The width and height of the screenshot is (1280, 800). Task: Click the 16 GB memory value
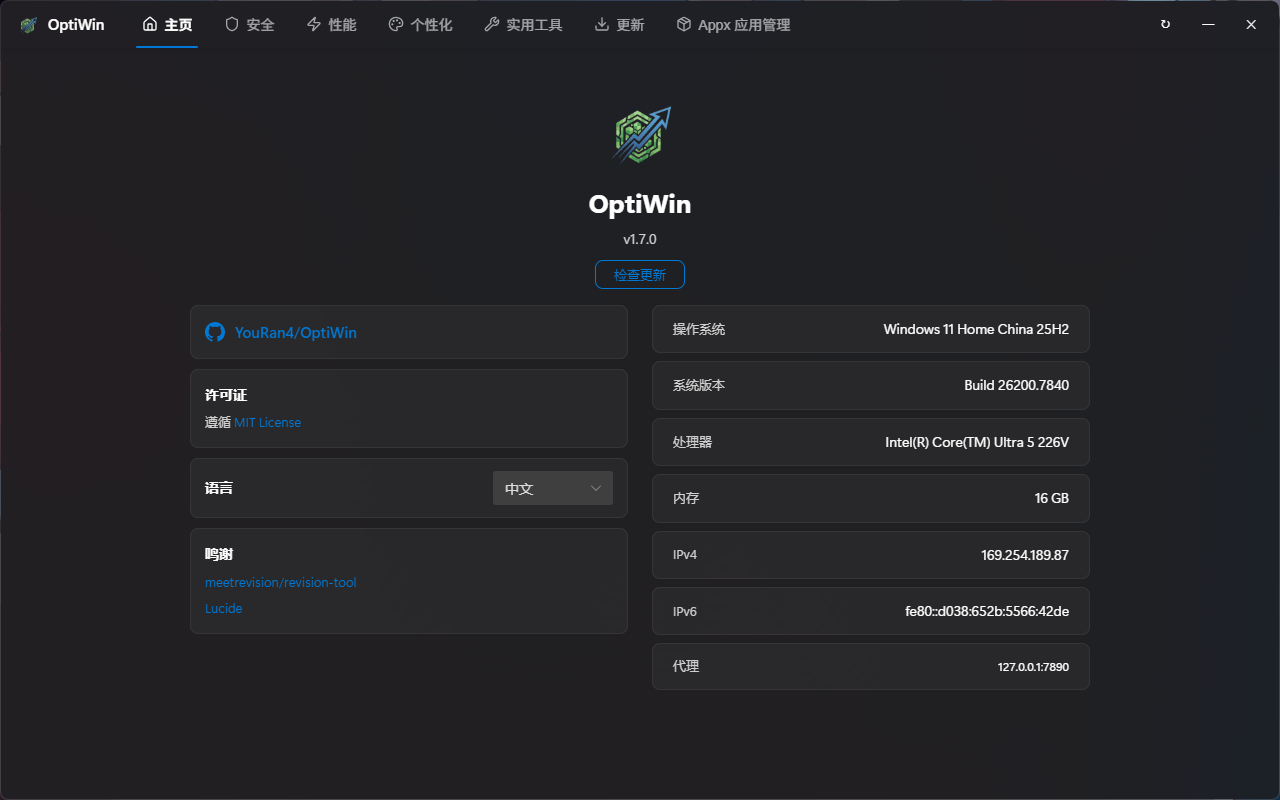point(1052,498)
